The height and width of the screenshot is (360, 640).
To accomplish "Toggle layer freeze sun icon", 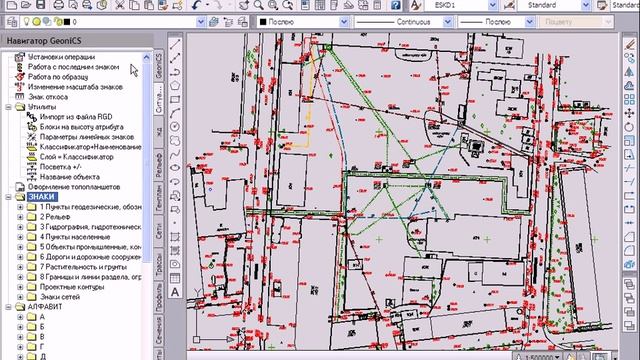I will [36, 22].
